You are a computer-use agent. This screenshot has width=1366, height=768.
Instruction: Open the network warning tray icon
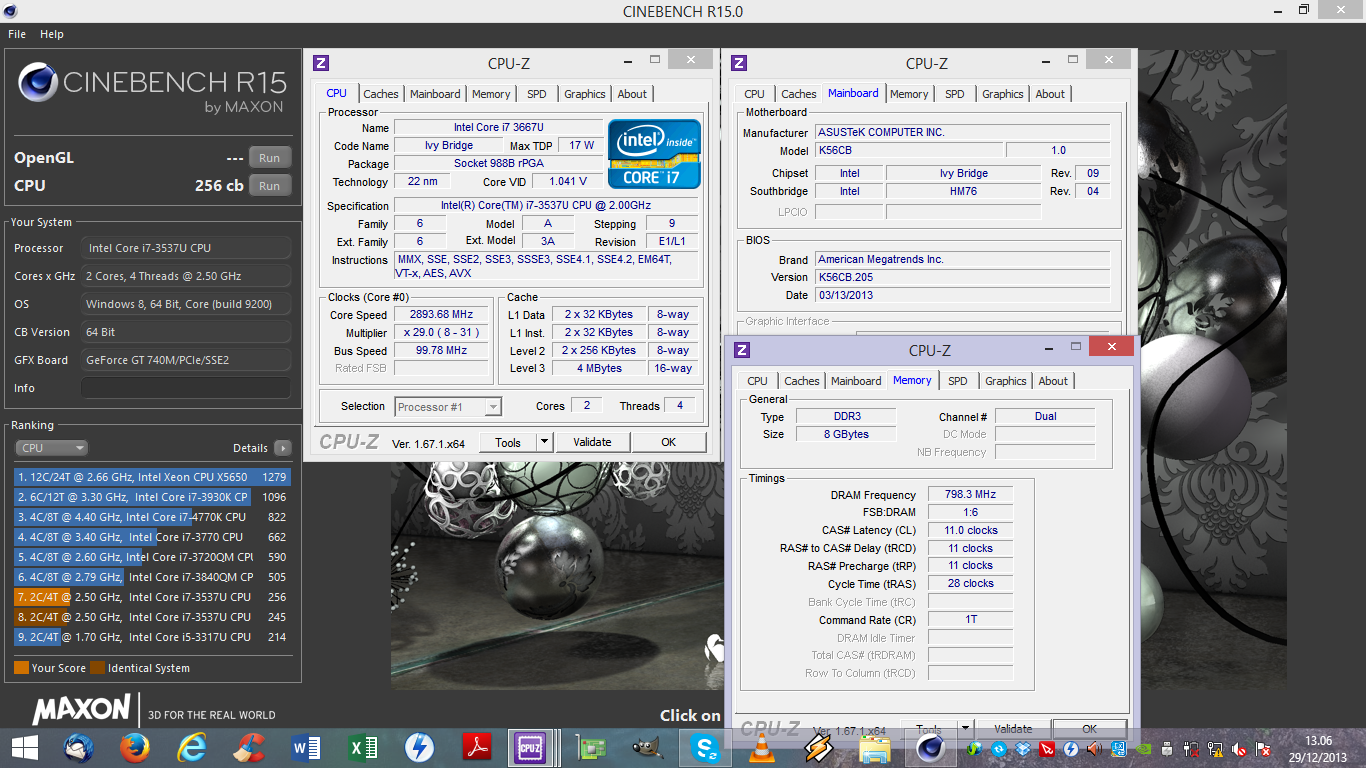1215,749
